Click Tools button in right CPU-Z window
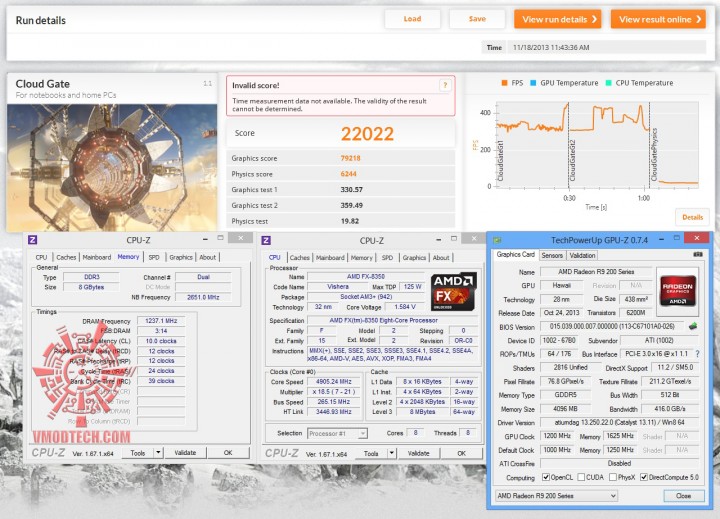720x519 pixels. [371, 453]
